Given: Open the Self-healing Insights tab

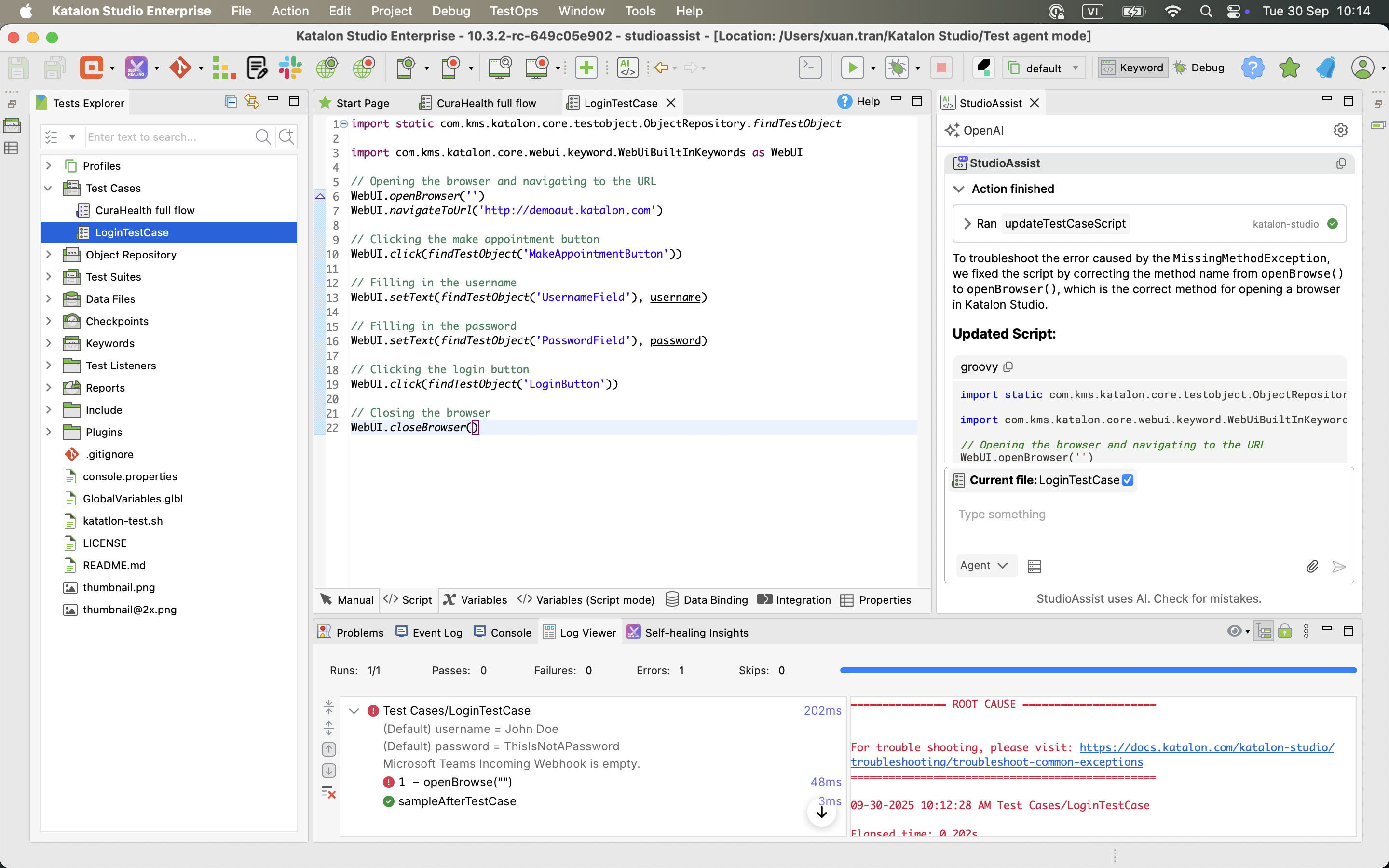Looking at the screenshot, I should point(688,632).
